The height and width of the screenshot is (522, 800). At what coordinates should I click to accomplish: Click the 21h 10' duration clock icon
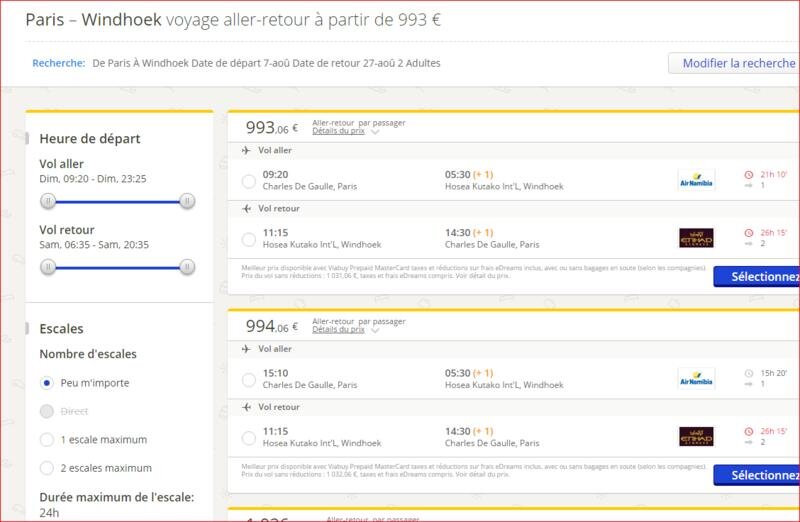[747, 174]
